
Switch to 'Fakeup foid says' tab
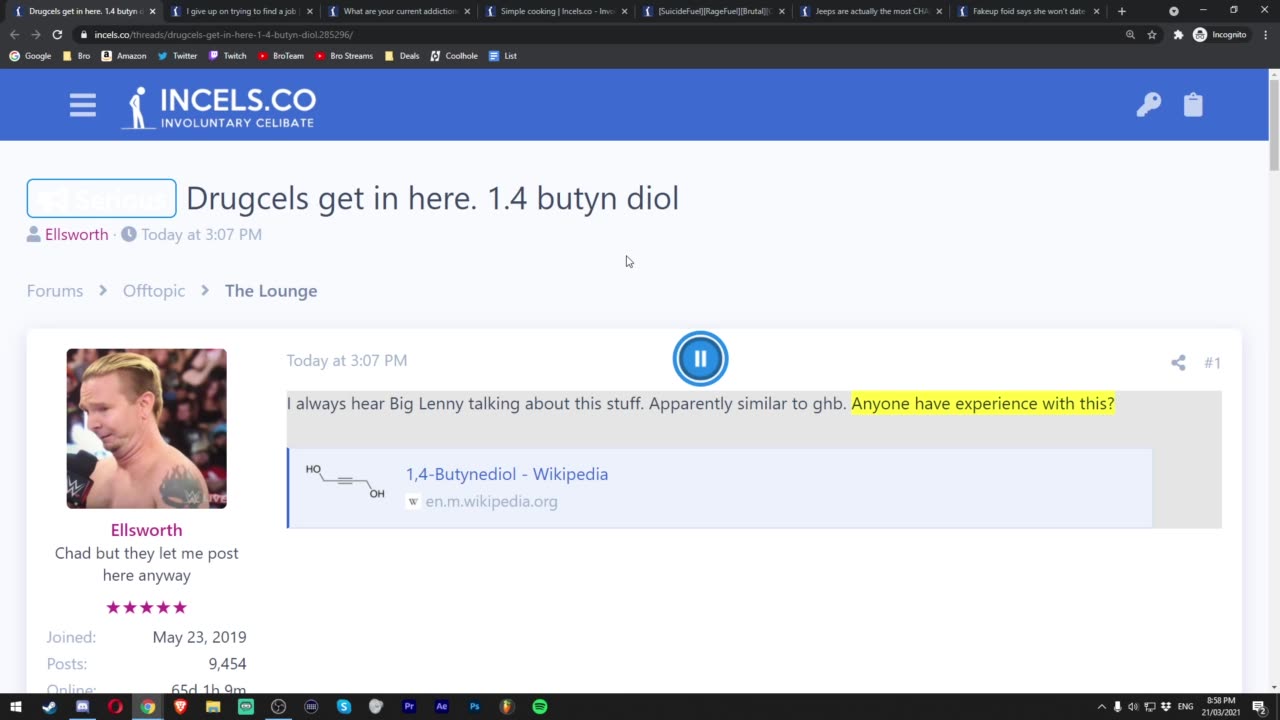point(1027,11)
